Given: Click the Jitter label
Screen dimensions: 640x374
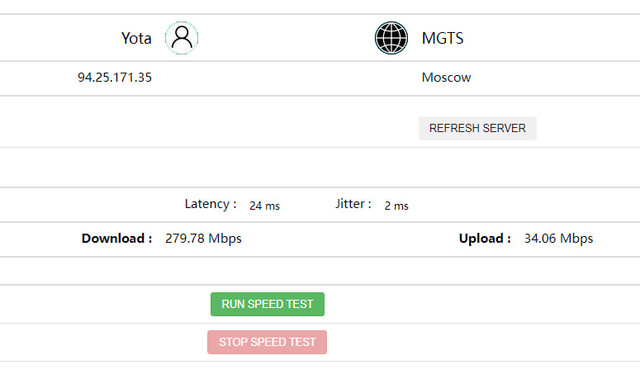Looking at the screenshot, I should (353, 203).
